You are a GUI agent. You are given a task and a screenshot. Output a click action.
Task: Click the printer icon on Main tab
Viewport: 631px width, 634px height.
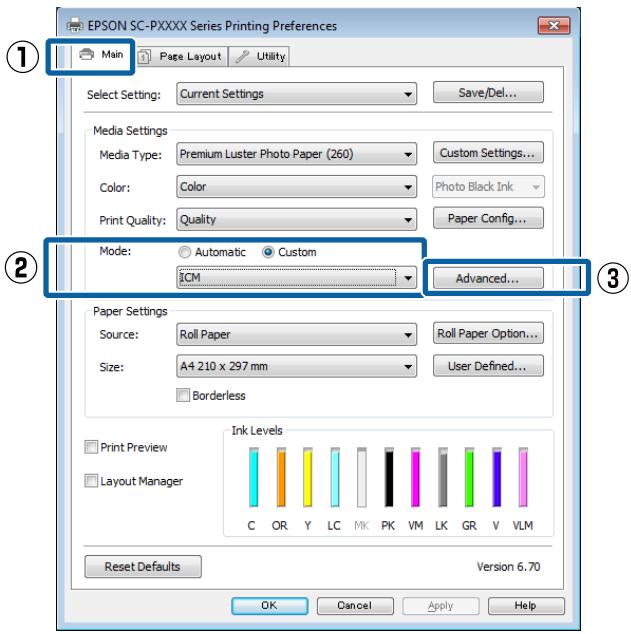pyautogui.click(x=87, y=54)
